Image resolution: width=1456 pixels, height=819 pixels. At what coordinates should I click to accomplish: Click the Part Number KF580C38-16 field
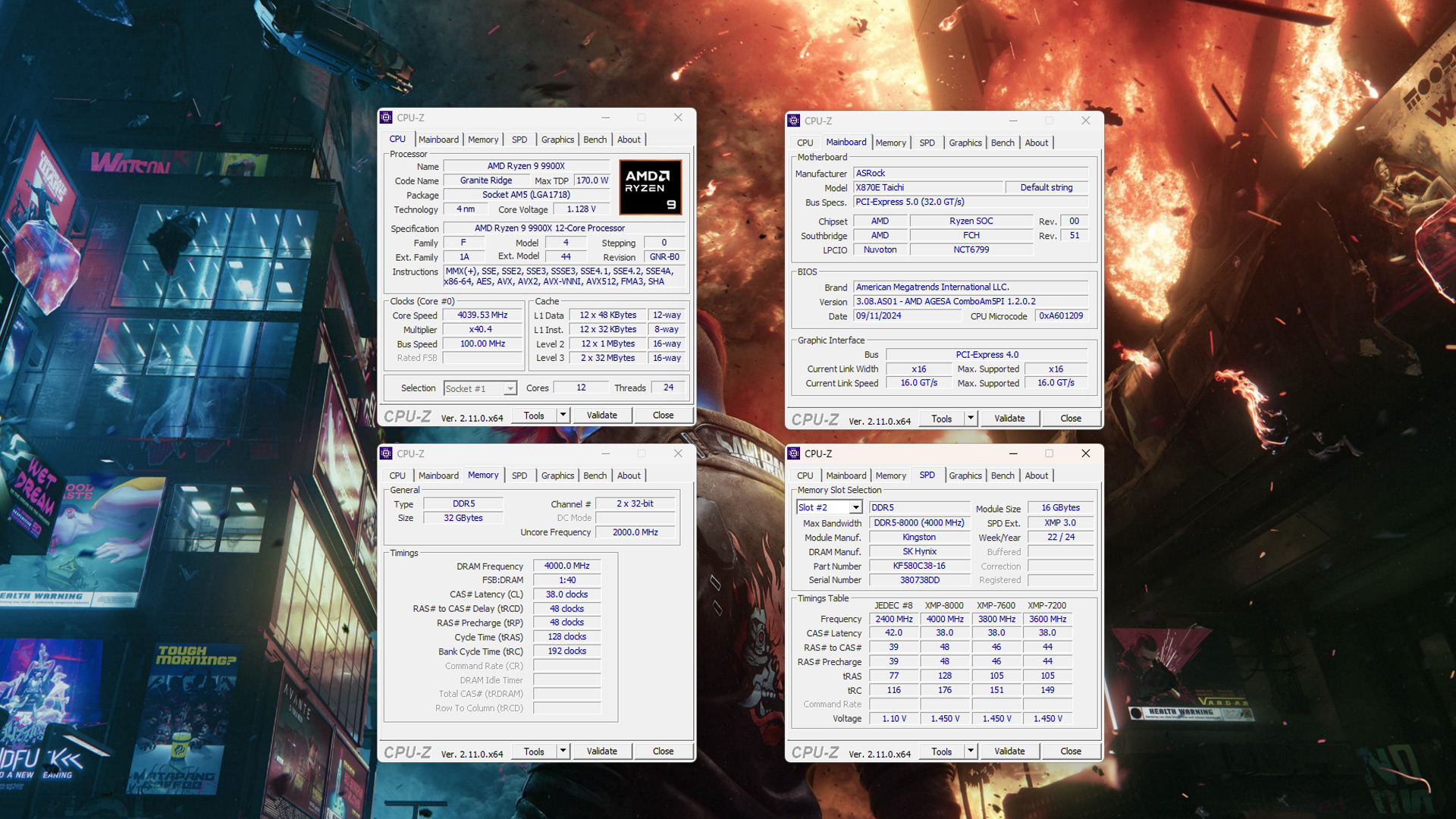pyautogui.click(x=919, y=566)
